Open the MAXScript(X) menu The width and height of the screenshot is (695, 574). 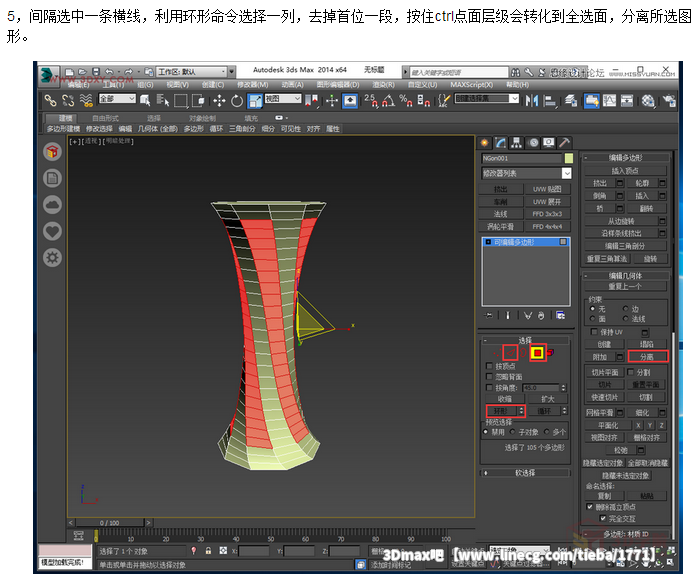point(472,85)
